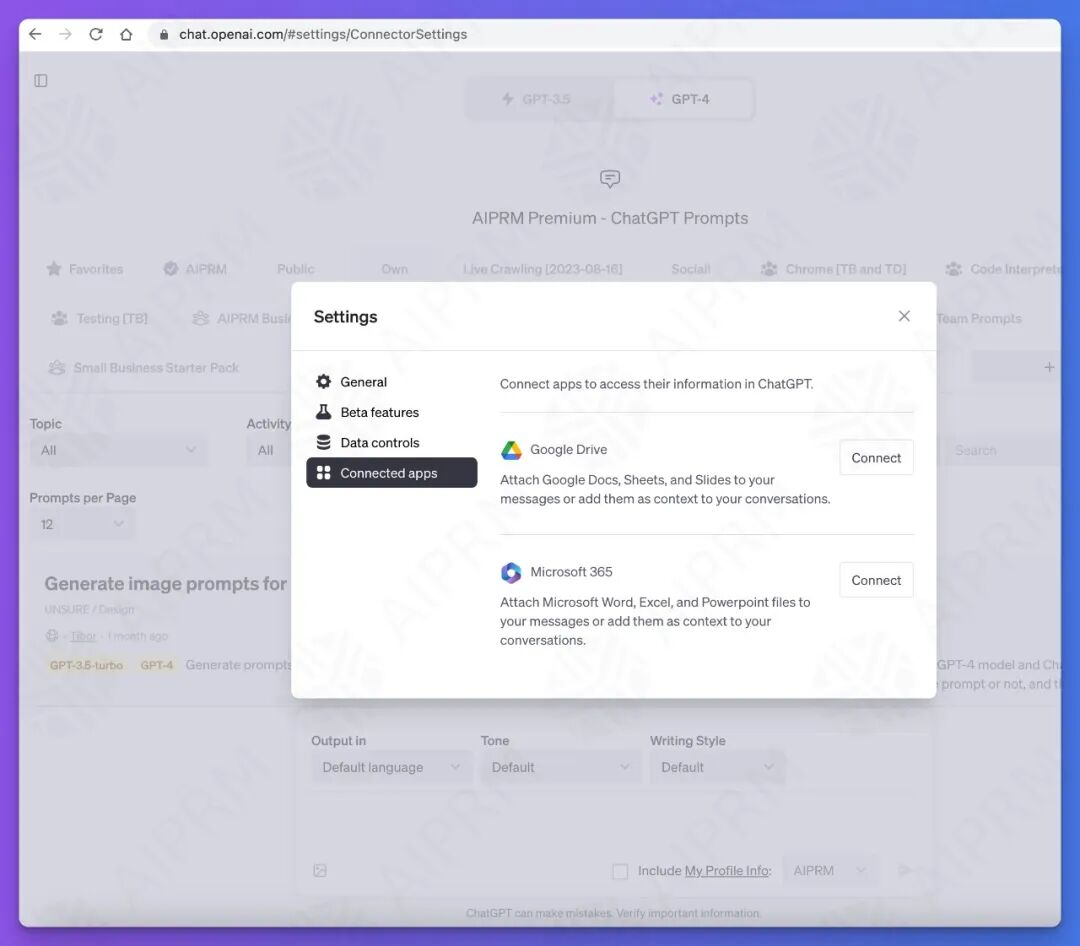Open Small Business Starter Pack list
1080x946 pixels.
[x=143, y=368]
